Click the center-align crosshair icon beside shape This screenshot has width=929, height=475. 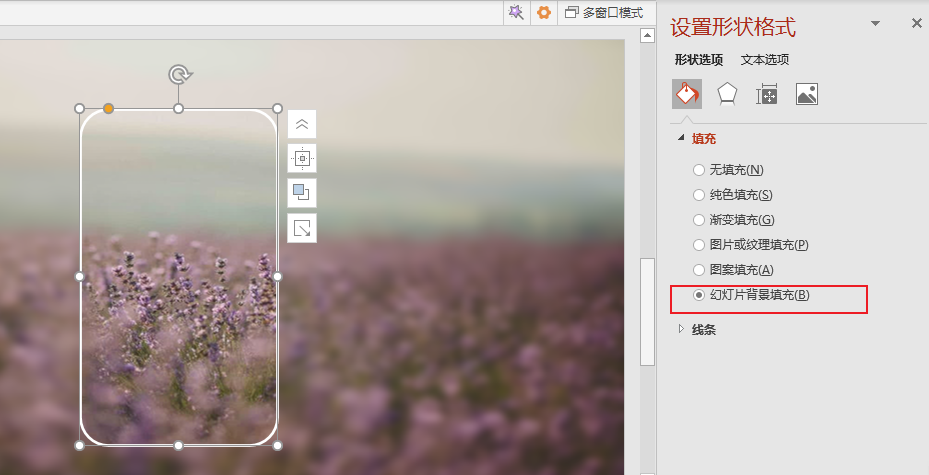click(302, 158)
